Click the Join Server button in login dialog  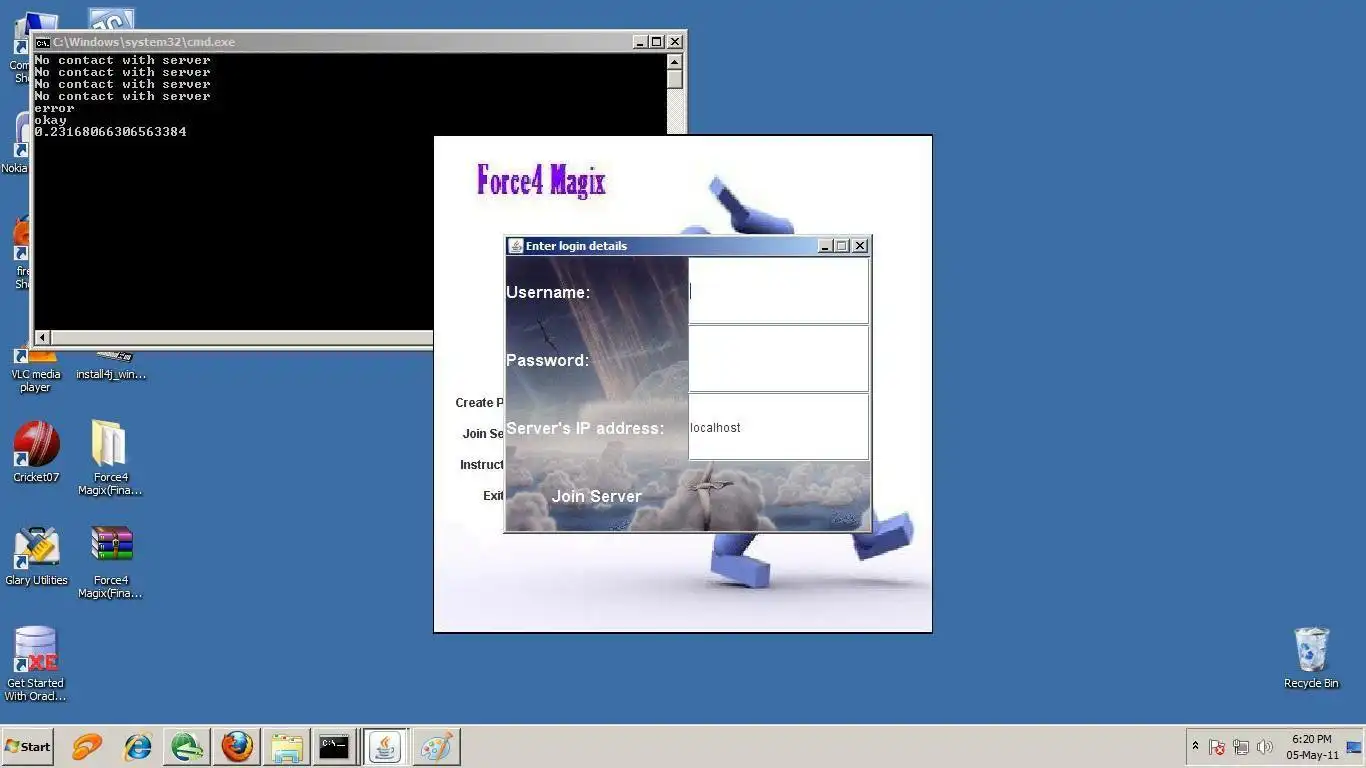pos(597,496)
